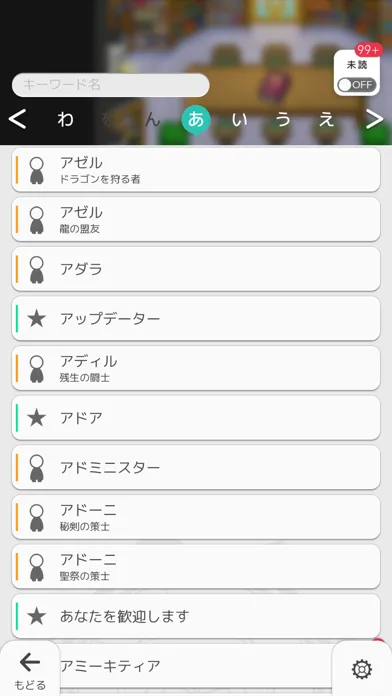Tap the star icon next to アドア
Image resolution: width=392 pixels, height=696 pixels.
click(x=36, y=418)
